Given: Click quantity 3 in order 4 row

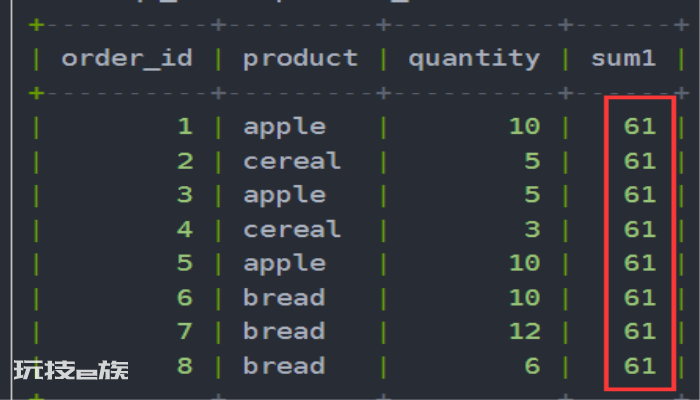Looking at the screenshot, I should coord(532,229).
